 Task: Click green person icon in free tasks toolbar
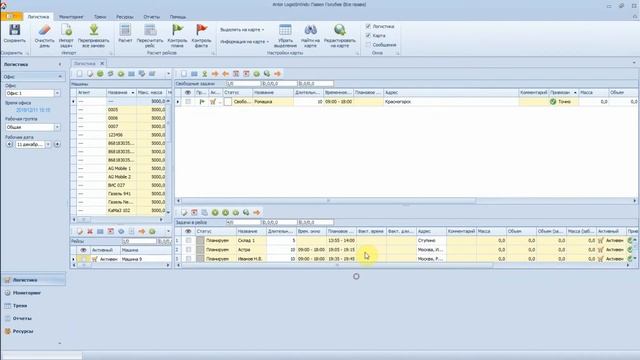click(204, 74)
